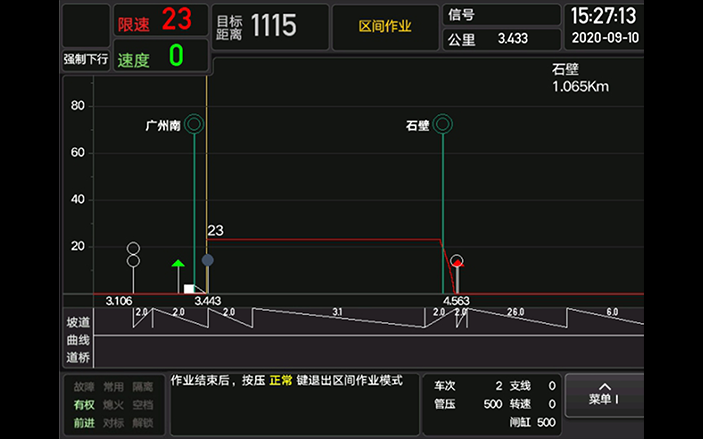The image size is (703, 439).
Task: Toggle the 有权 status indicator
Action: [x=84, y=404]
